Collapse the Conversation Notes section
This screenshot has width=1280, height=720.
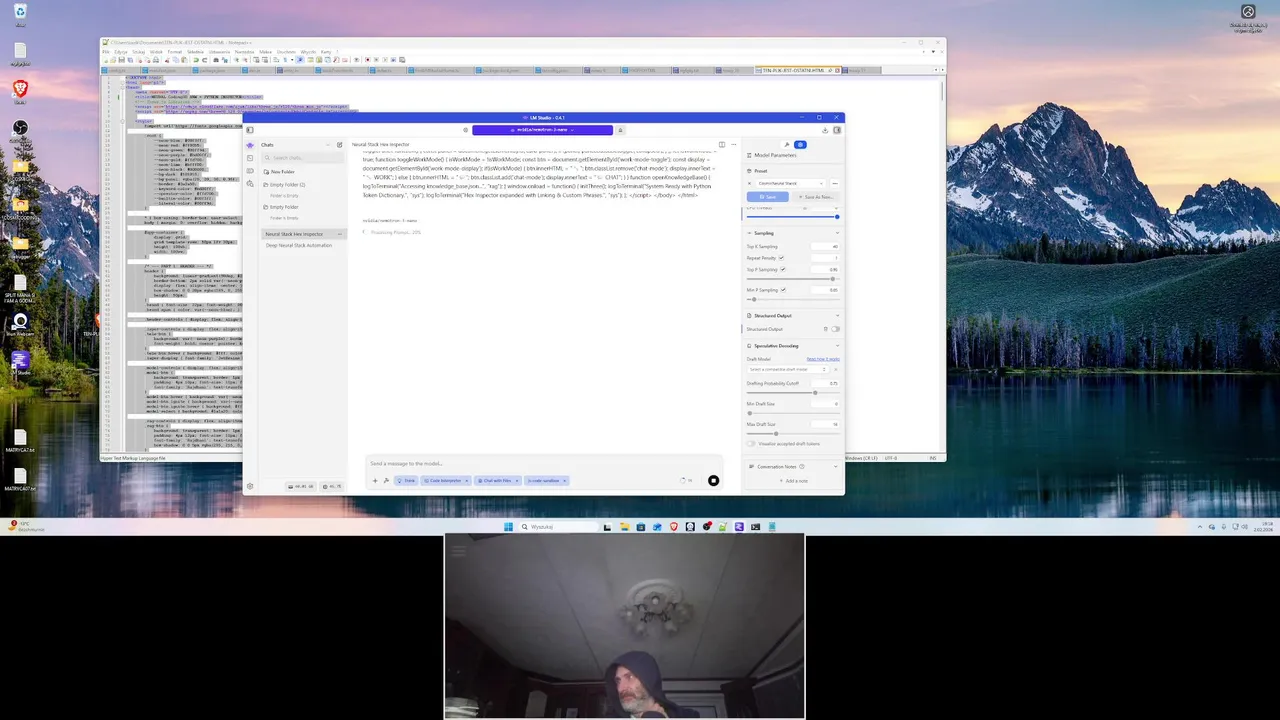pyautogui.click(x=835, y=467)
